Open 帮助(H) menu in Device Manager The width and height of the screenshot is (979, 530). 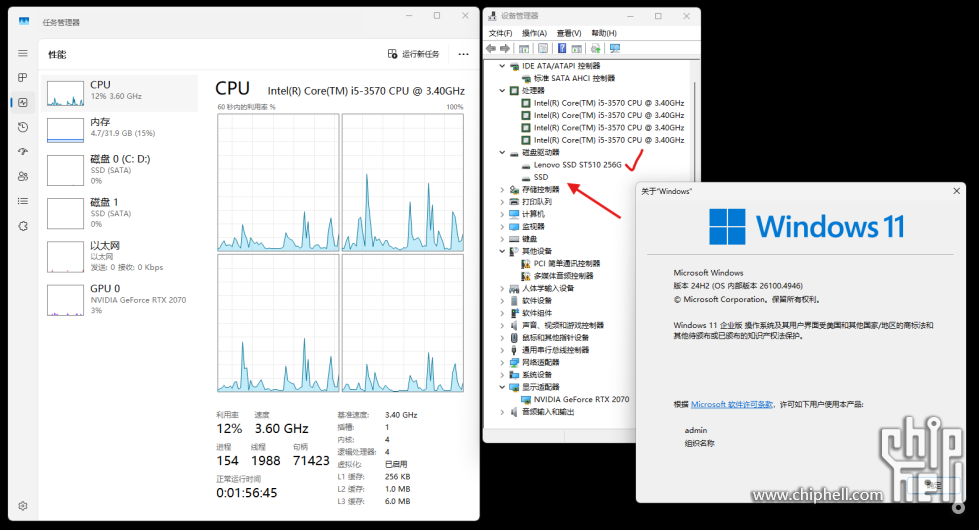(x=604, y=33)
